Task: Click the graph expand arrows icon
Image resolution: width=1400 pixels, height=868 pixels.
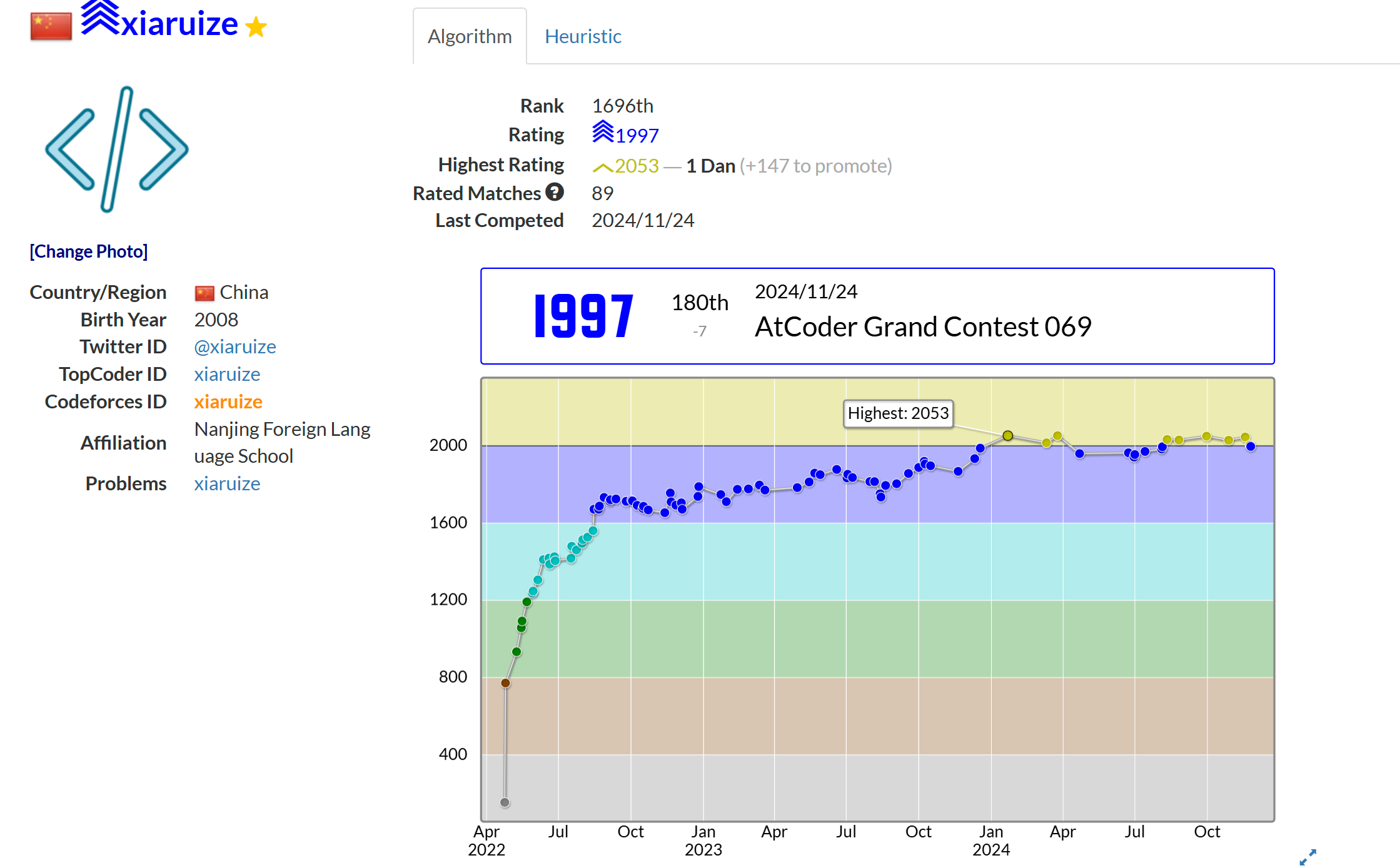Action: [x=1307, y=857]
